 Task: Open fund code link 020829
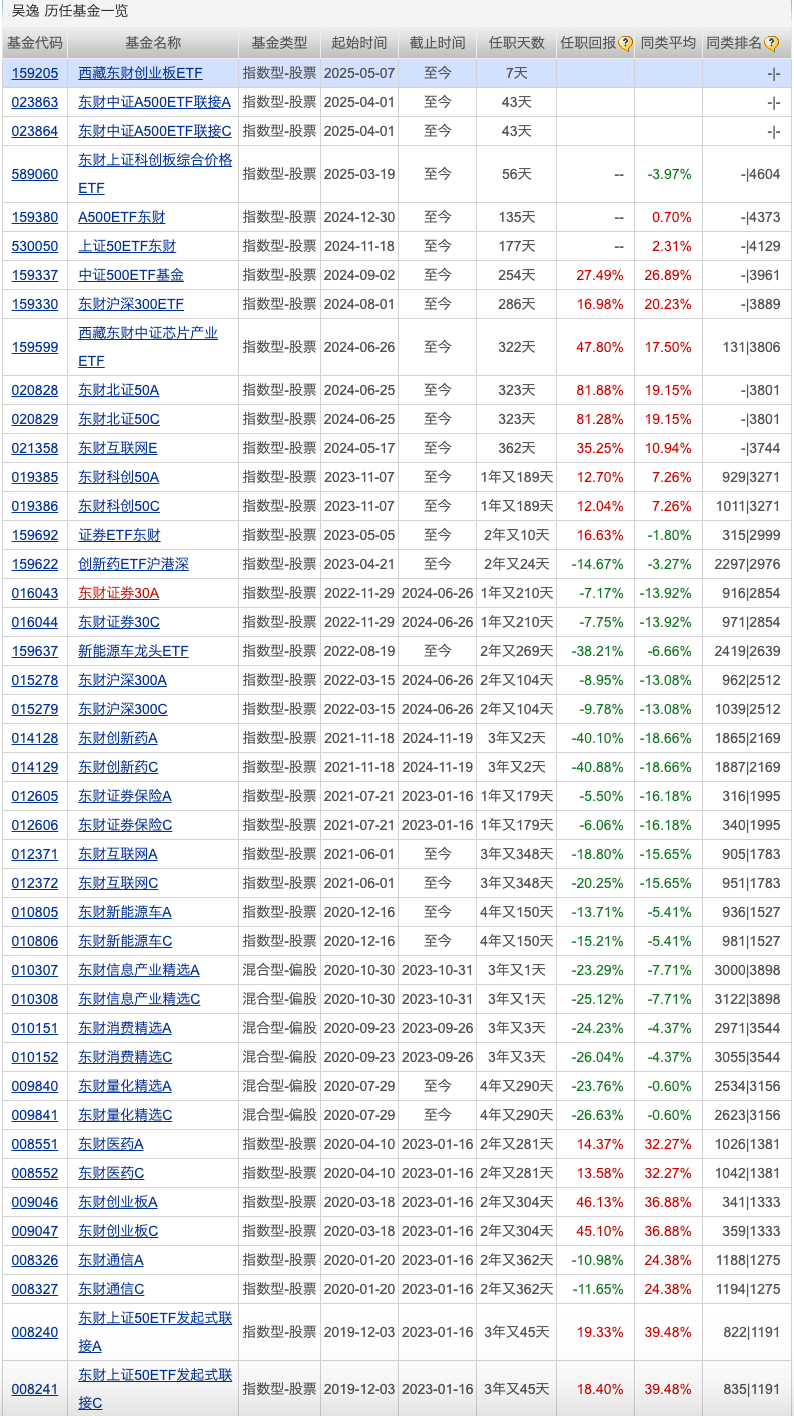(35, 419)
